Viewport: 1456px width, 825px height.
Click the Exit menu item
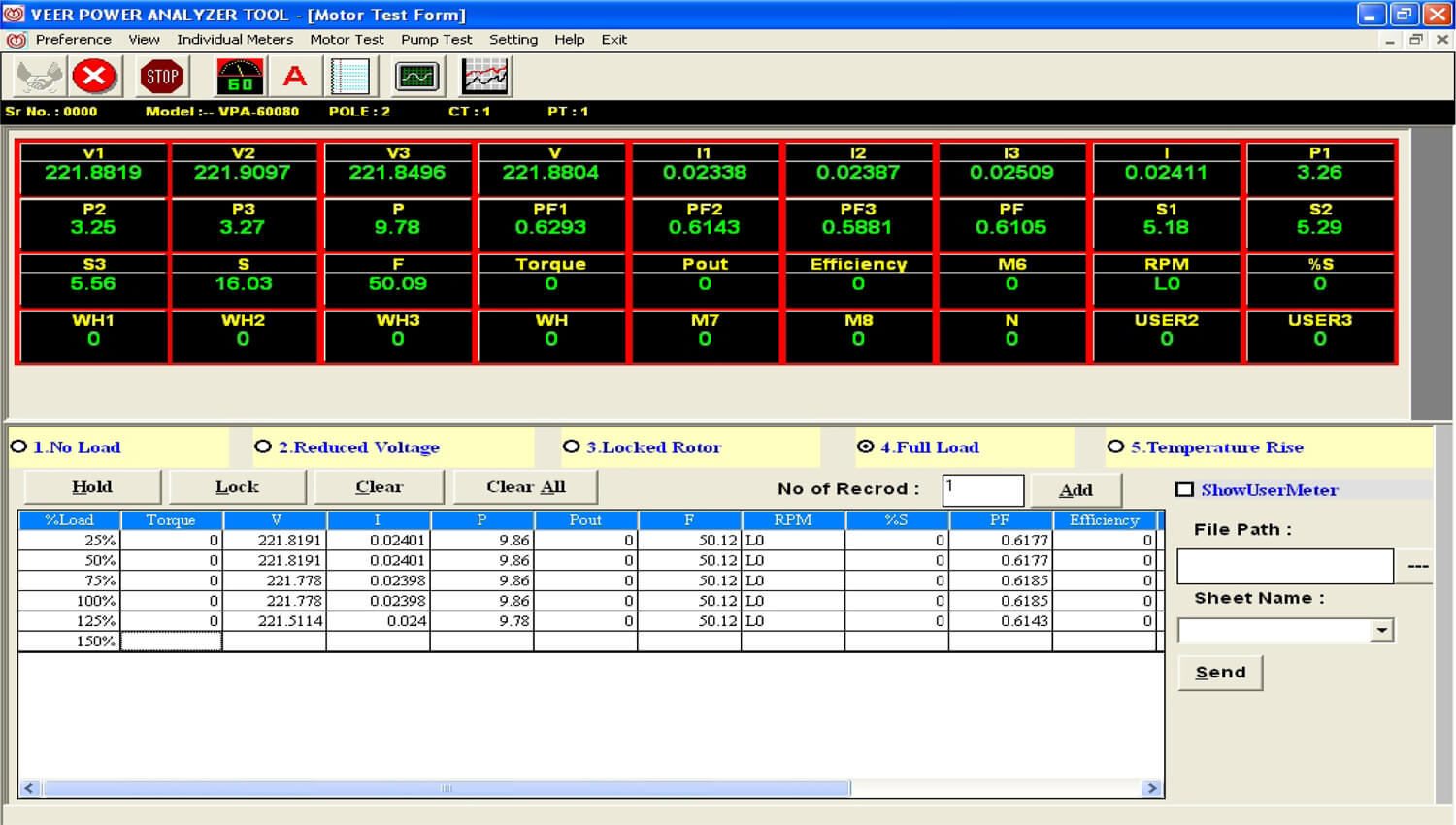pos(614,40)
